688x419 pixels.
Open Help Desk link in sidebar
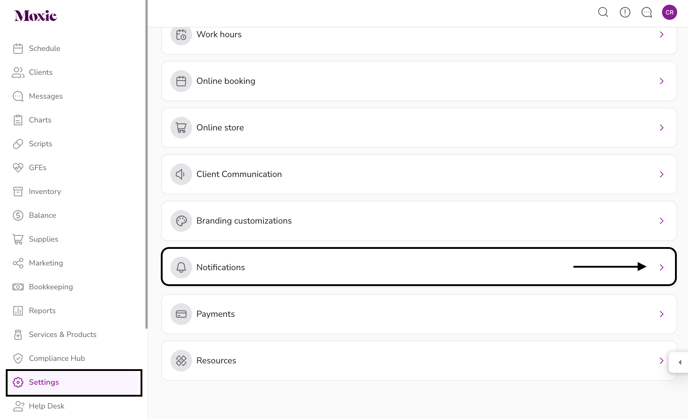[x=46, y=406]
